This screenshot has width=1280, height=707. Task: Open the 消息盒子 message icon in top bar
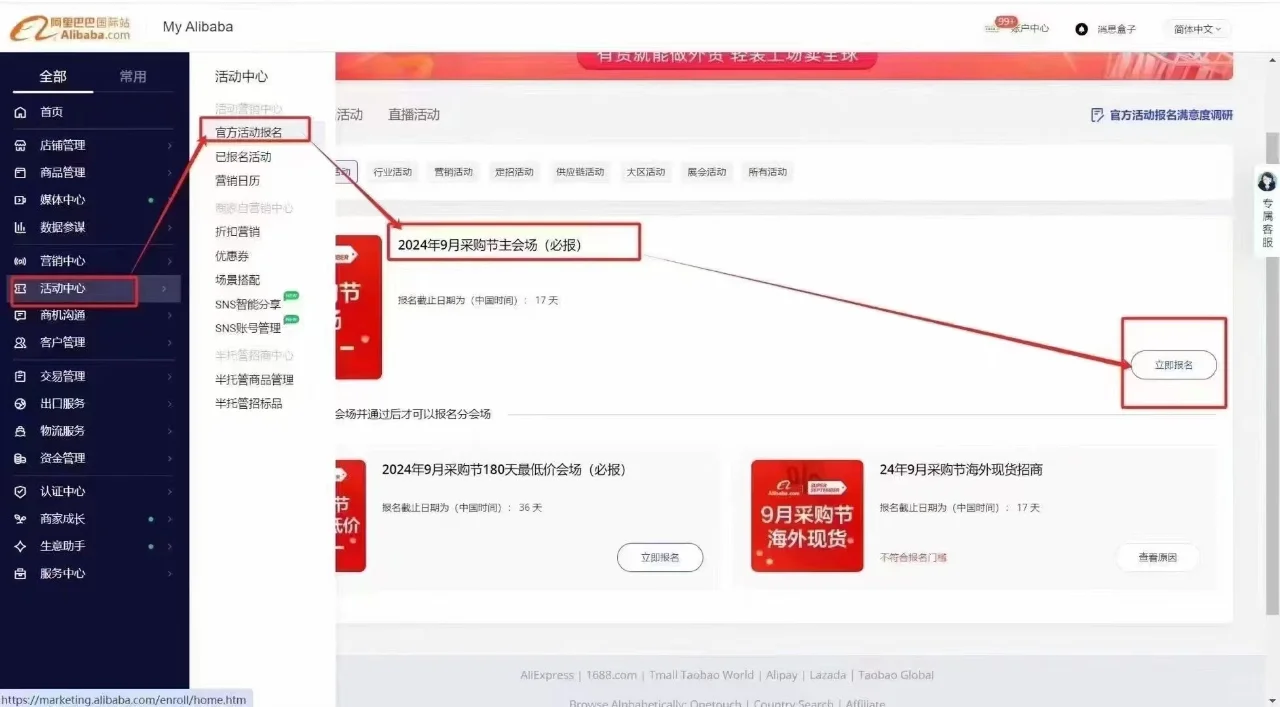click(1083, 28)
